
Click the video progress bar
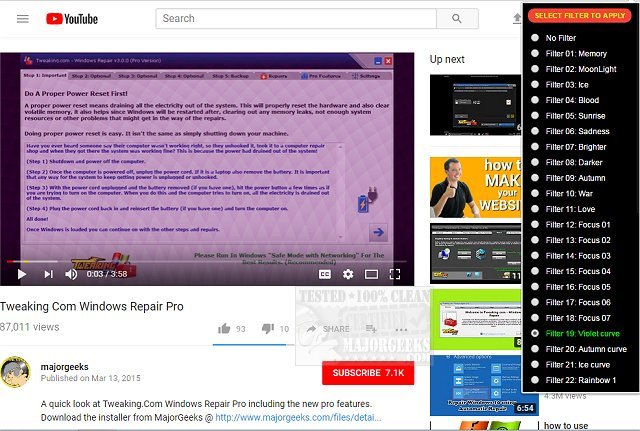pyautogui.click(x=207, y=261)
